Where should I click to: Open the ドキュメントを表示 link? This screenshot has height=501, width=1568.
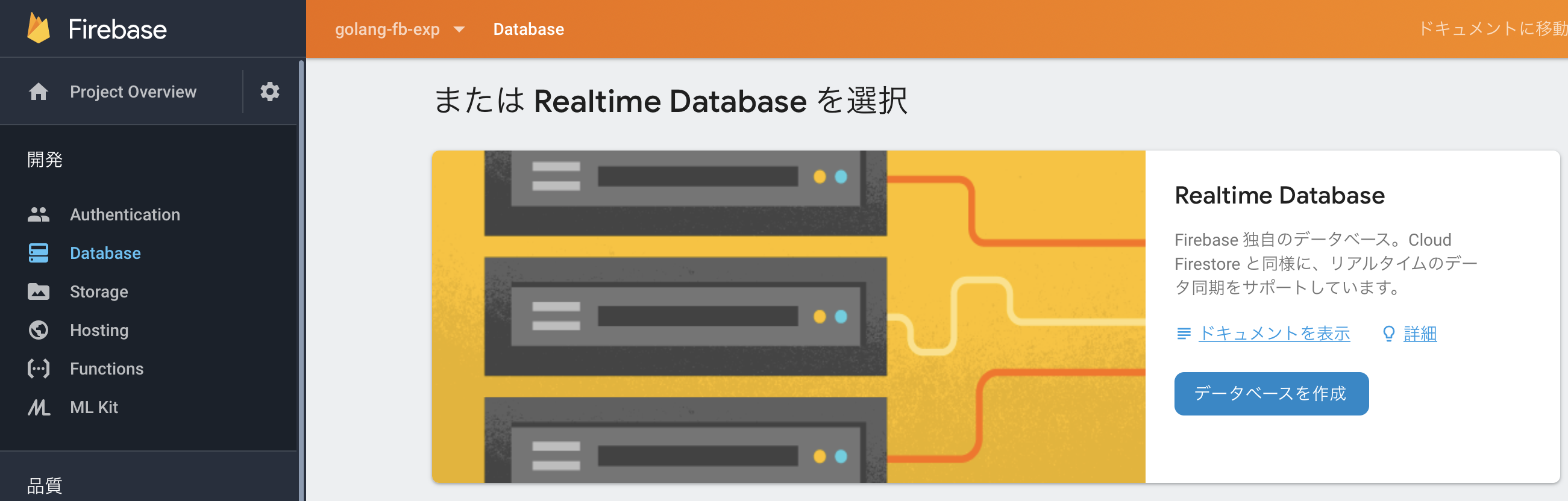tap(1274, 333)
